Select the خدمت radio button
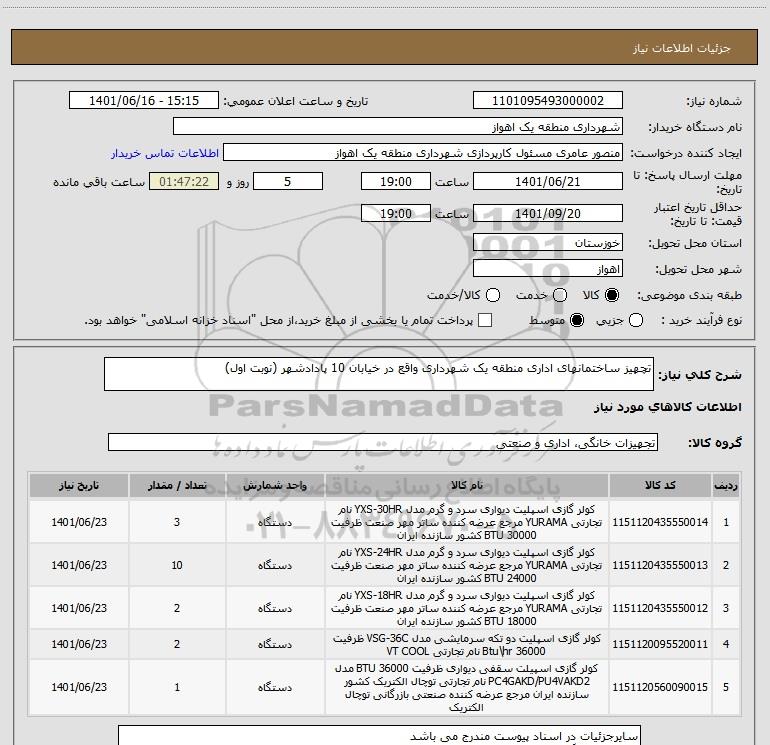Image resolution: width=770 pixels, height=745 pixels. pos(560,295)
